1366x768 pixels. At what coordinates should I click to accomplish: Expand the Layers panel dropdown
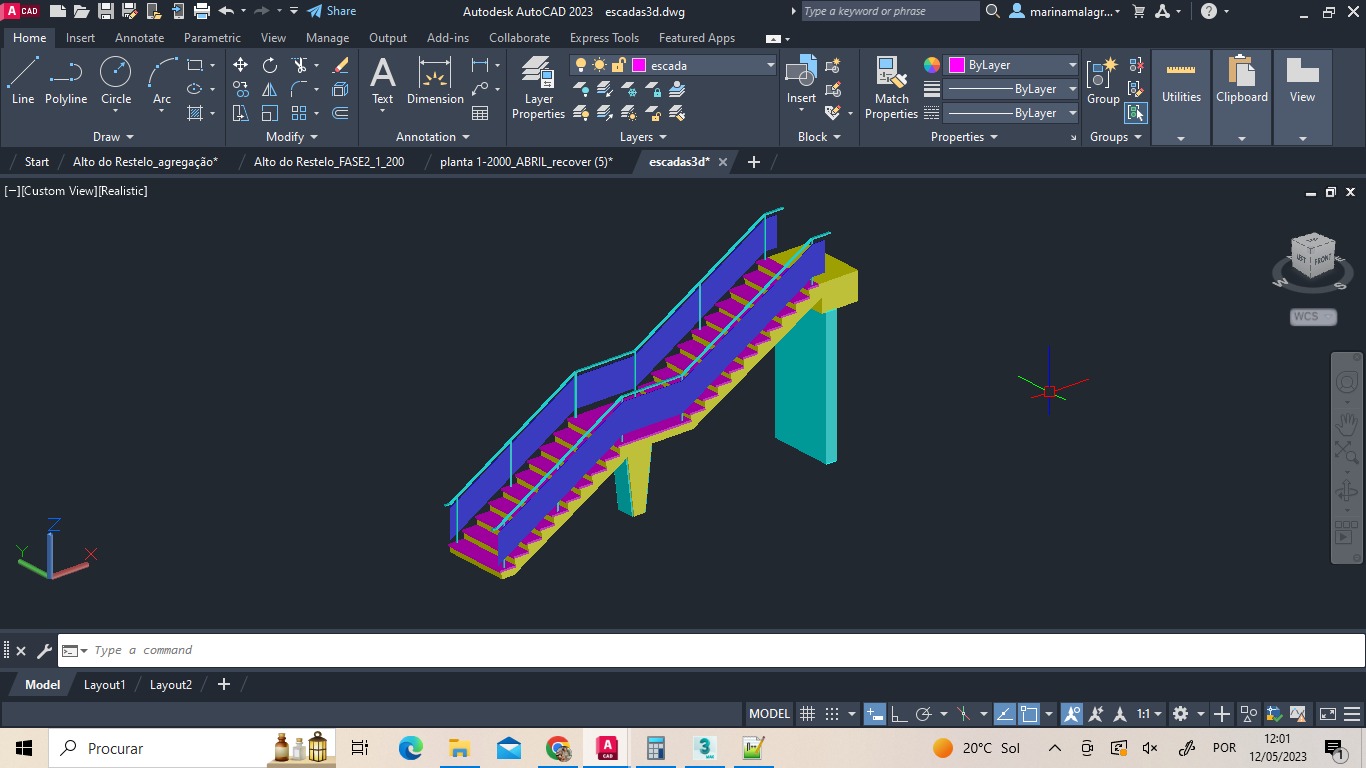(x=643, y=137)
